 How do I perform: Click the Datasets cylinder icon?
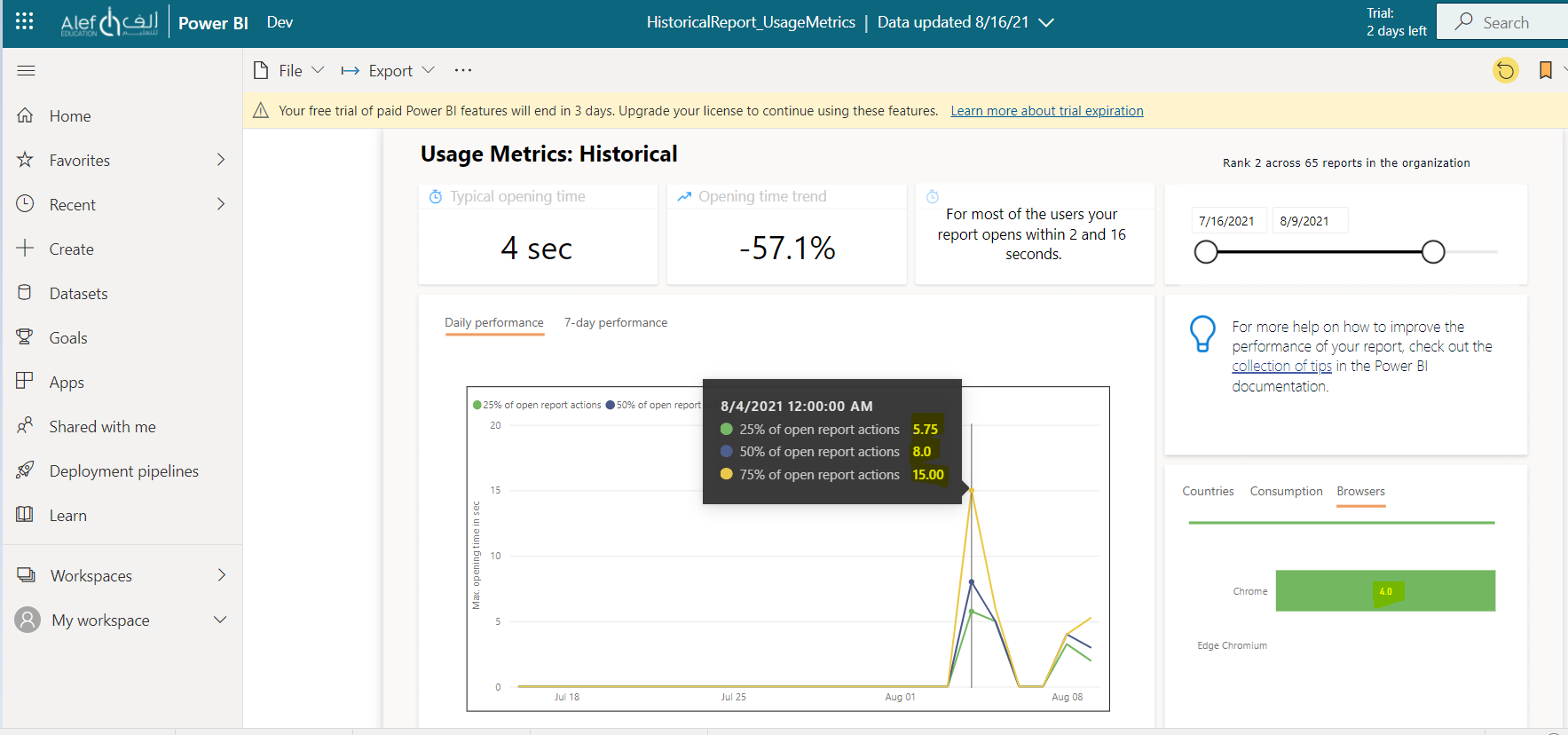25,293
